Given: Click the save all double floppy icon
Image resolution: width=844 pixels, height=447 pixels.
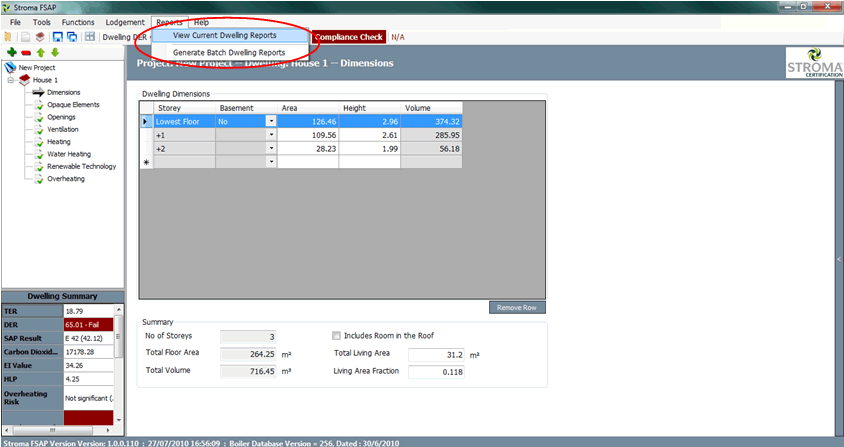Looking at the screenshot, I should 72,37.
